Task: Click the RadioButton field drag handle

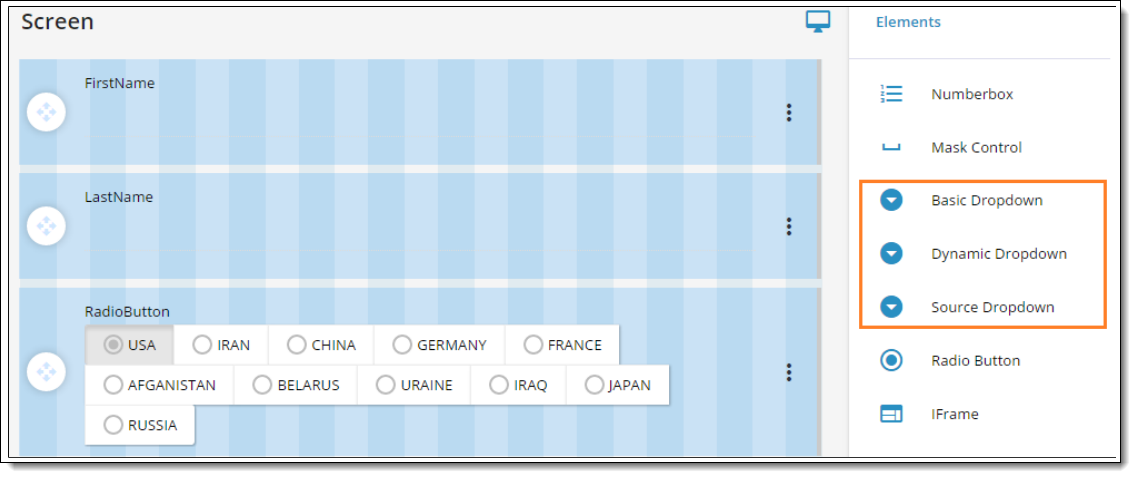Action: (46, 372)
